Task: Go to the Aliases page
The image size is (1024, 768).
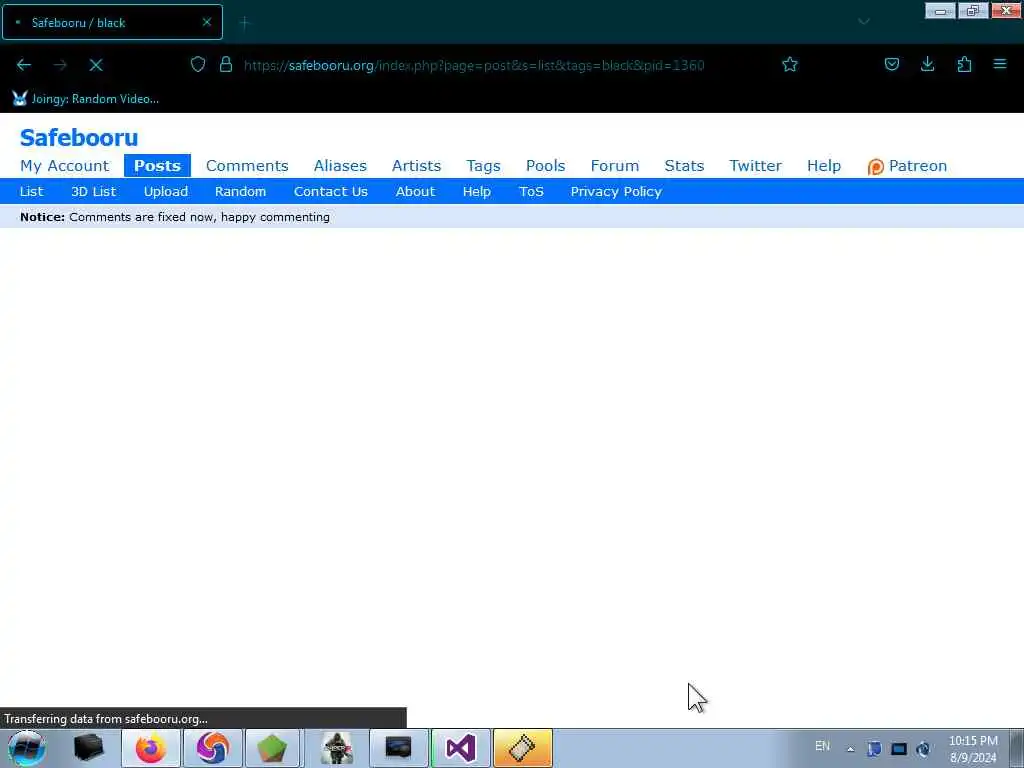Action: click(x=340, y=166)
